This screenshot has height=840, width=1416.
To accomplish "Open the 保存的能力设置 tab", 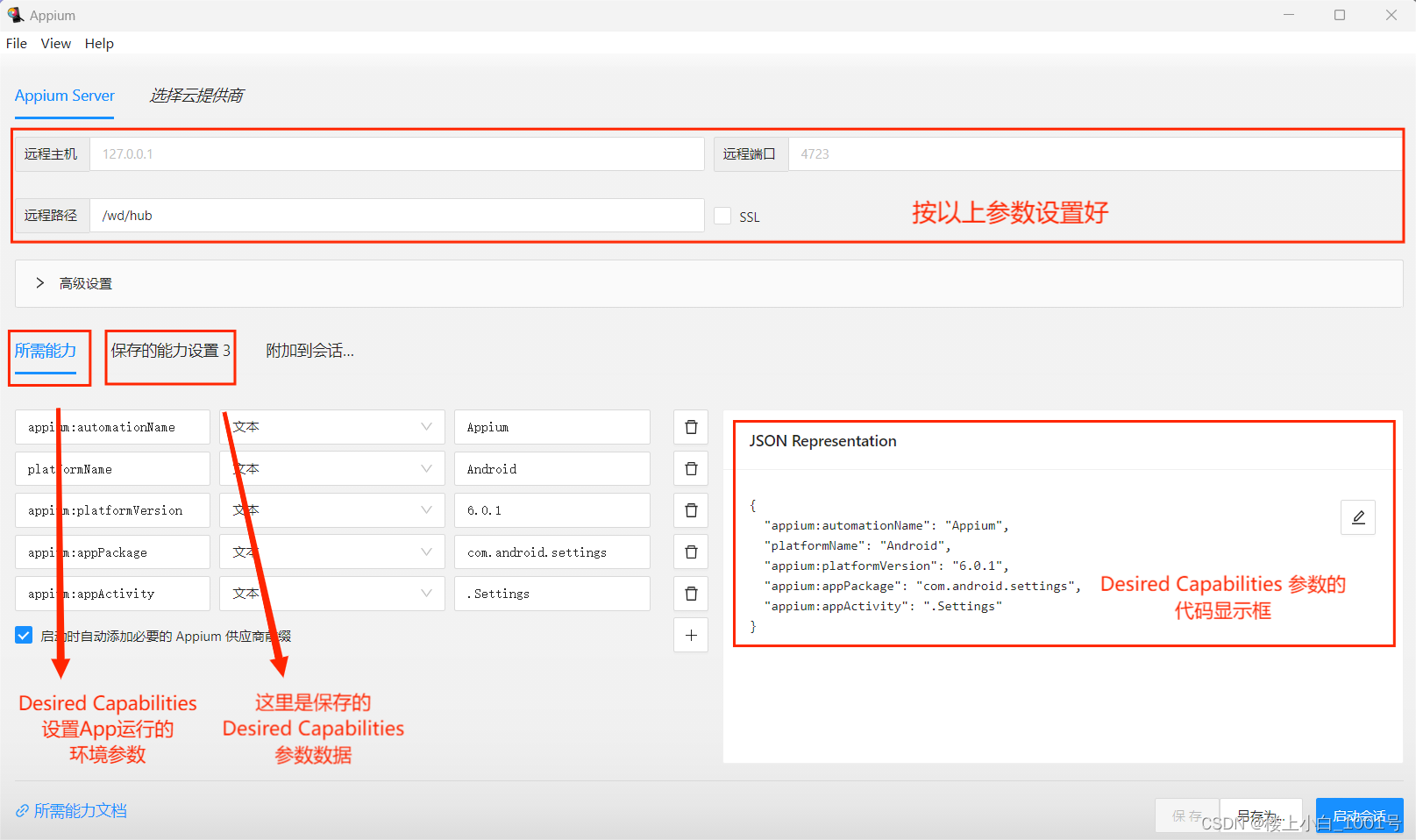I will (170, 351).
